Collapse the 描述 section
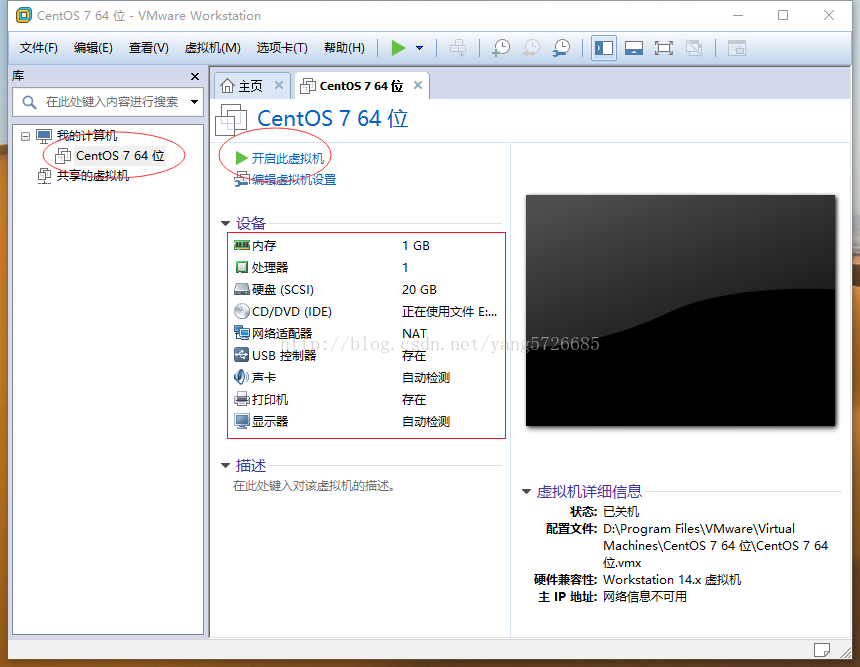 [225, 466]
